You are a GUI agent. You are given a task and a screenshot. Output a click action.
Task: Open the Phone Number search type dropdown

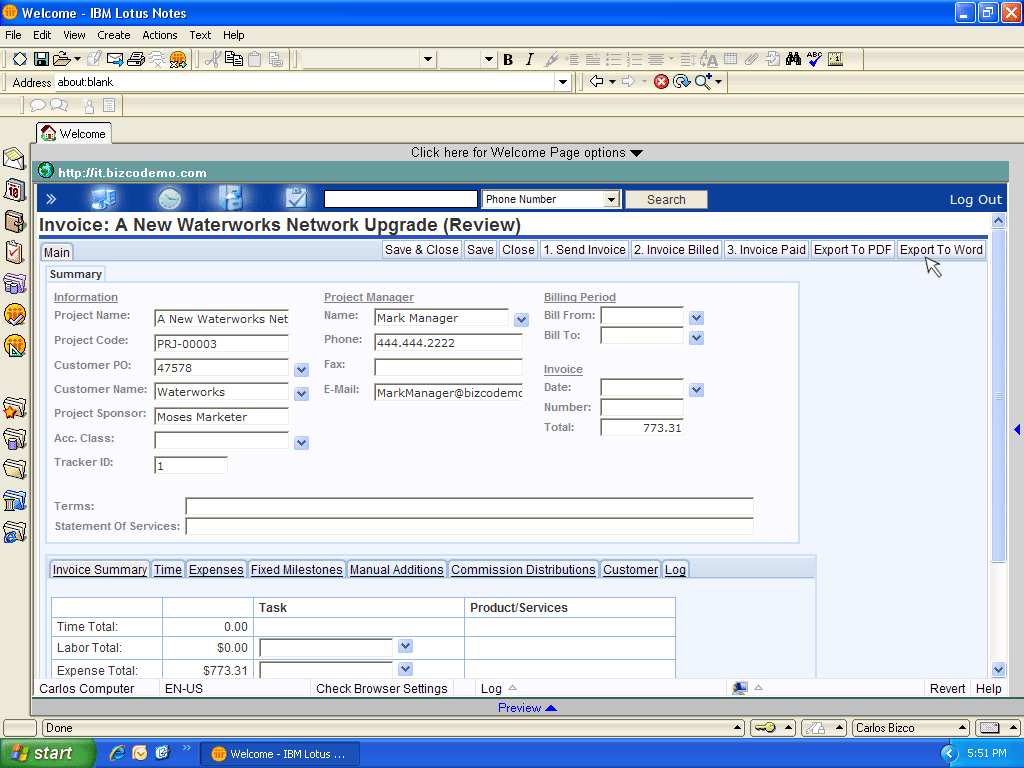tap(611, 199)
